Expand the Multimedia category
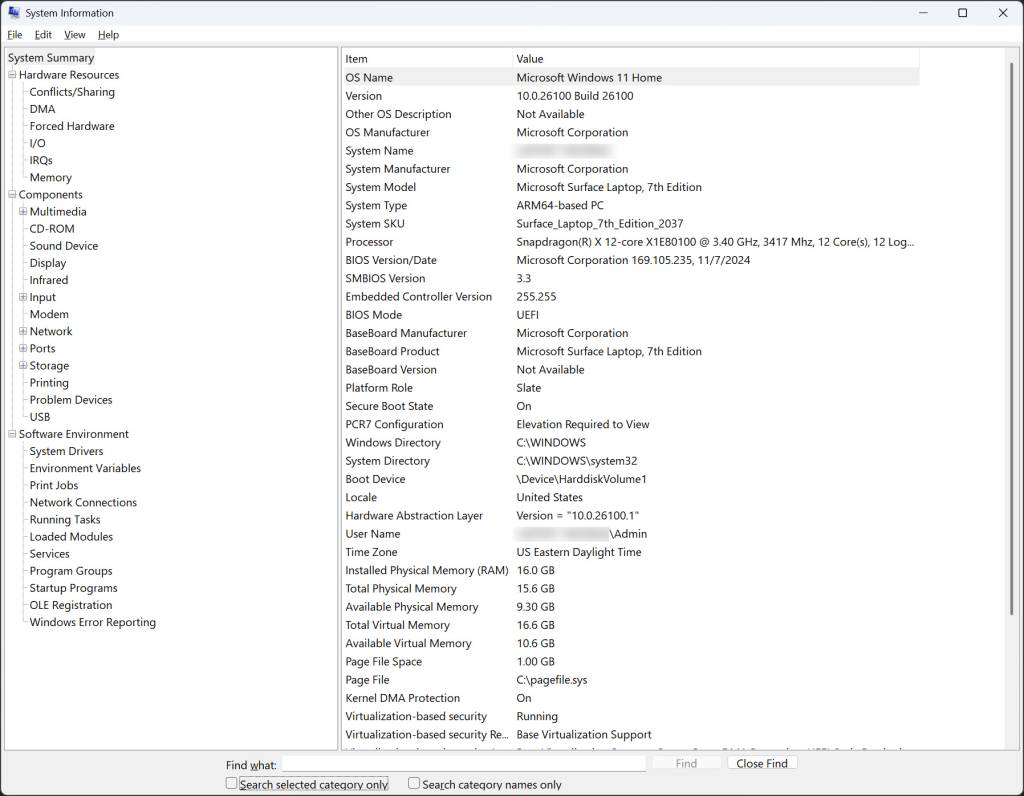Viewport: 1024px width, 796px height. click(22, 211)
